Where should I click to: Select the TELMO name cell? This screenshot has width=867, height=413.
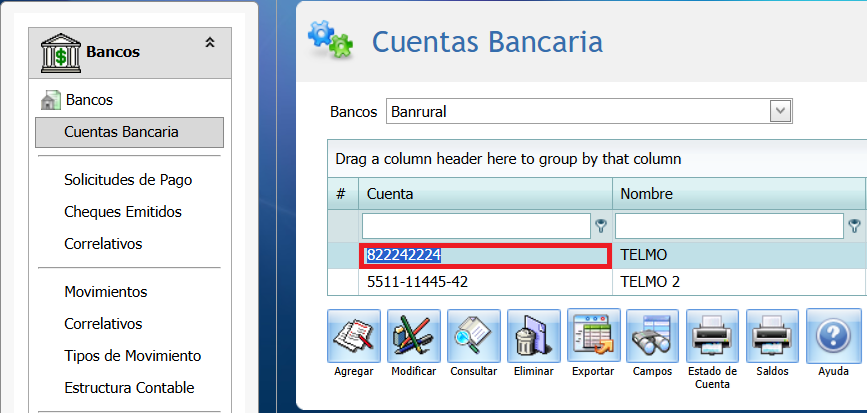(x=739, y=255)
